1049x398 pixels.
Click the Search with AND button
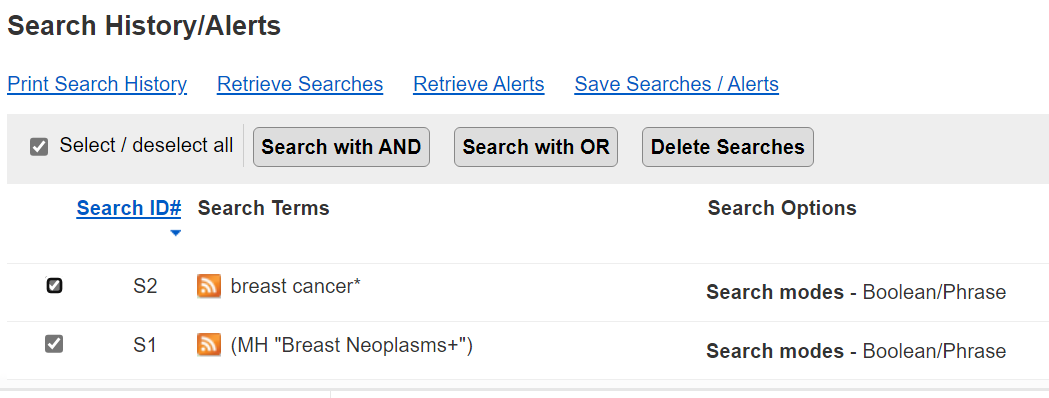[x=341, y=147]
